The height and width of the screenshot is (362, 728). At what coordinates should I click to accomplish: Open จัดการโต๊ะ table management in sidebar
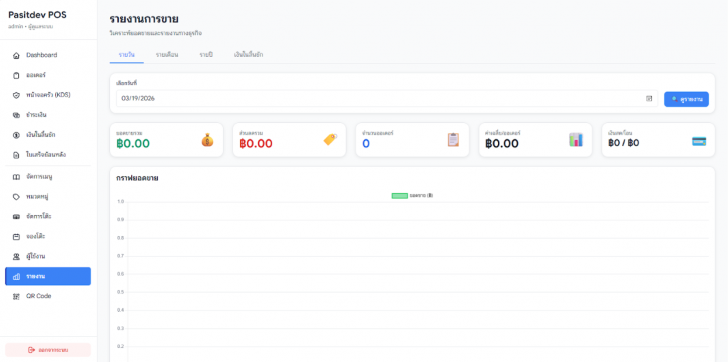pyautogui.click(x=48, y=217)
